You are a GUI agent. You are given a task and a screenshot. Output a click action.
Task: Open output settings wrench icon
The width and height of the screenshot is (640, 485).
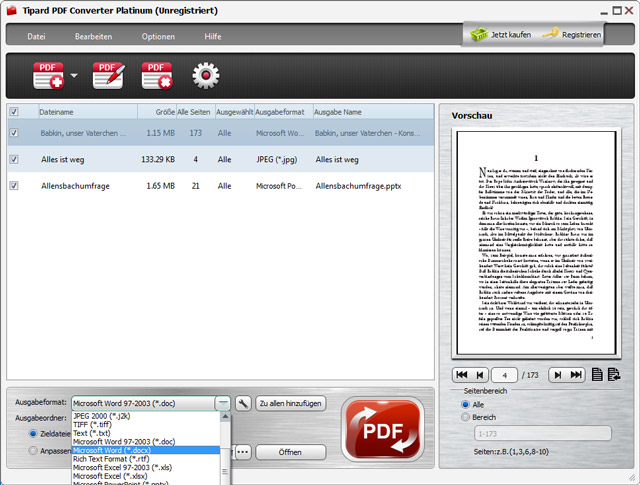243,403
